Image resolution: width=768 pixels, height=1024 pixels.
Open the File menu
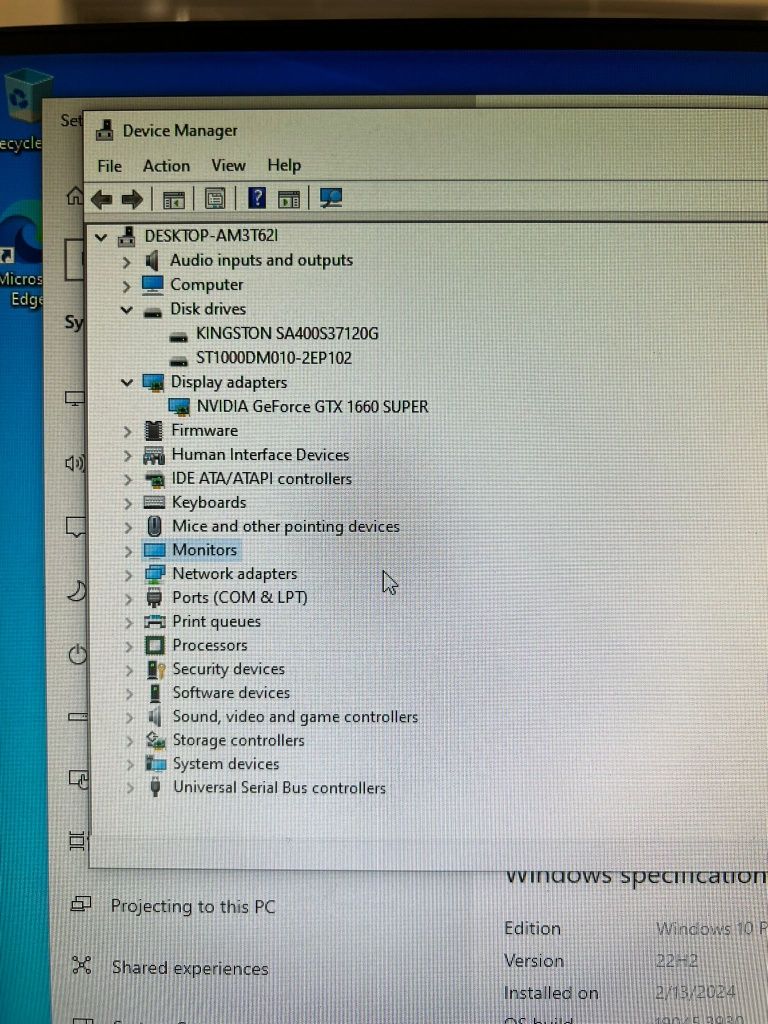point(110,167)
